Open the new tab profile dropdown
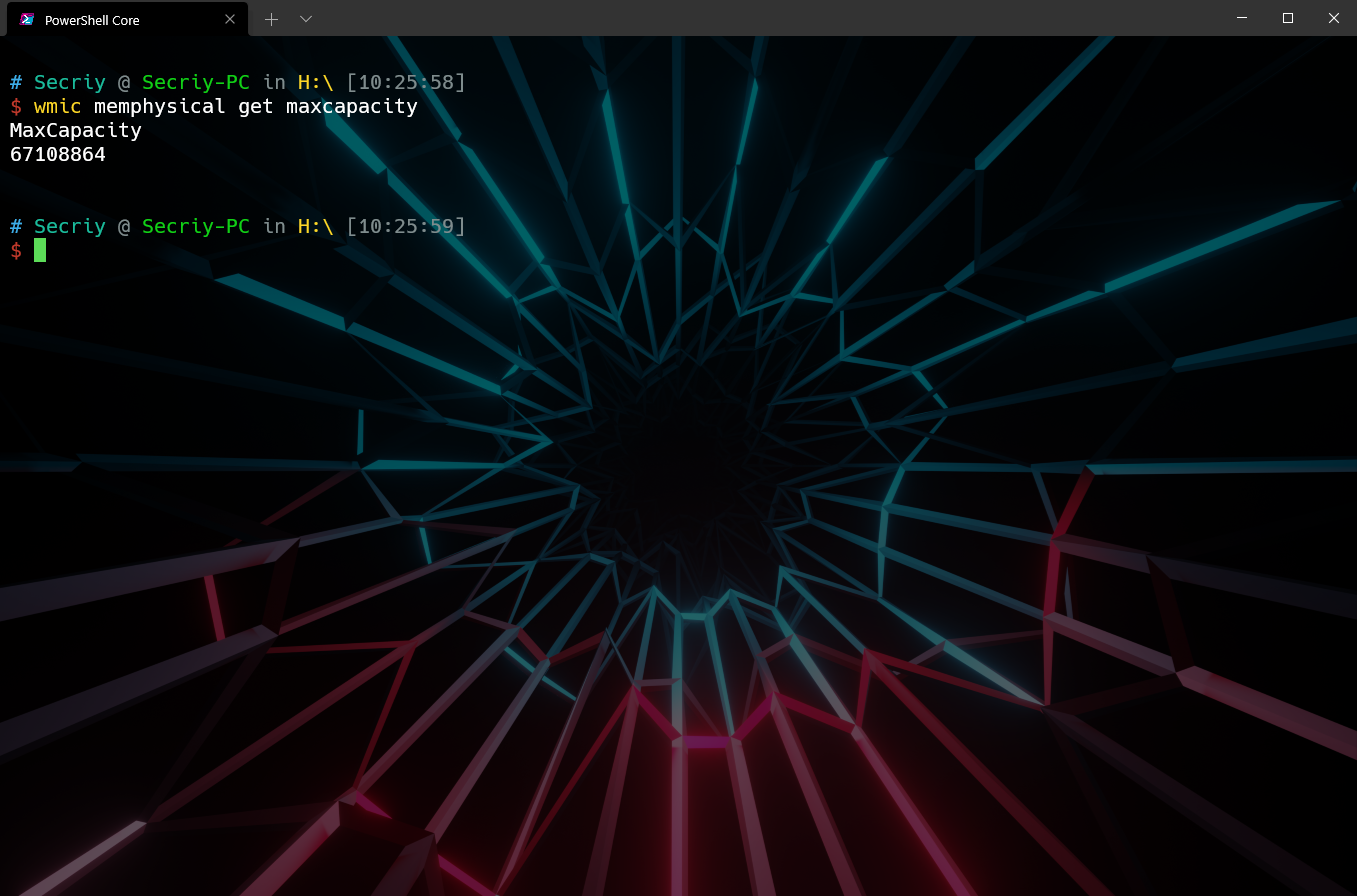 tap(306, 19)
